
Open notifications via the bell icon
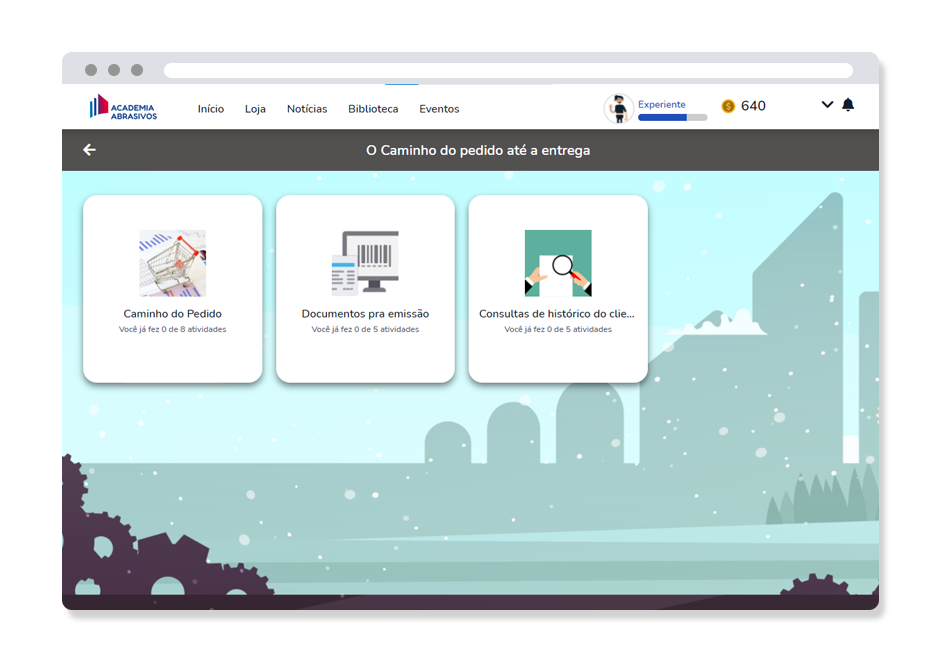pyautogui.click(x=848, y=105)
